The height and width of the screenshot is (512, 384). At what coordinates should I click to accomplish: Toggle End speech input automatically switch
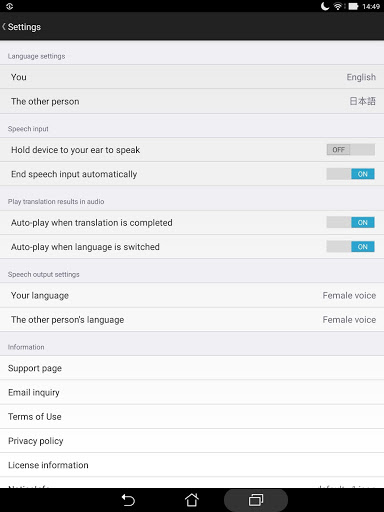(351, 174)
